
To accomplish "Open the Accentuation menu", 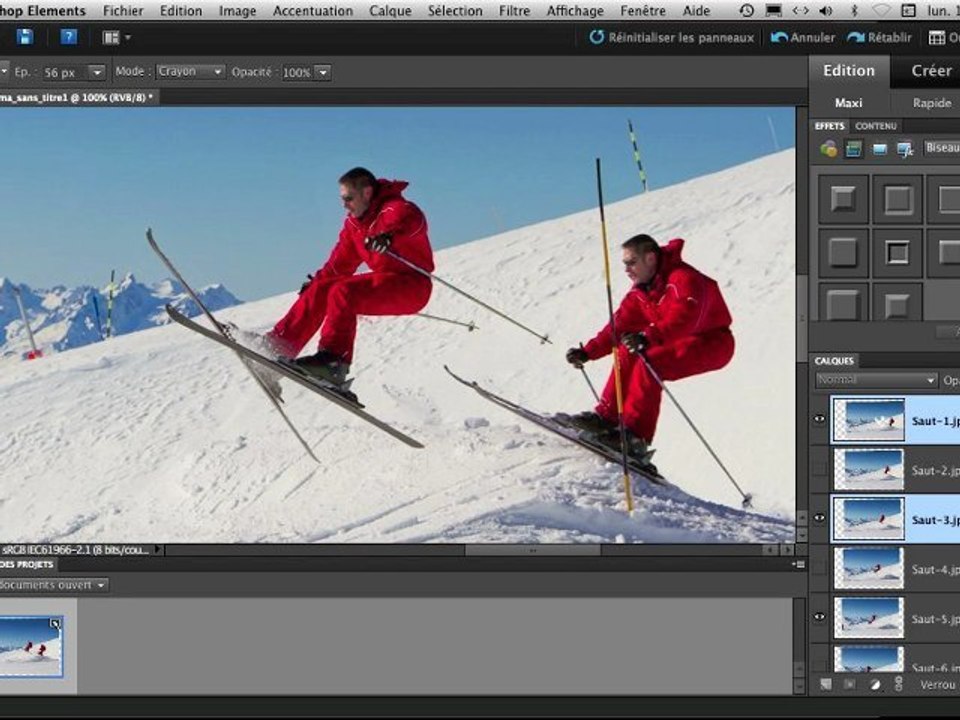I will click(313, 11).
